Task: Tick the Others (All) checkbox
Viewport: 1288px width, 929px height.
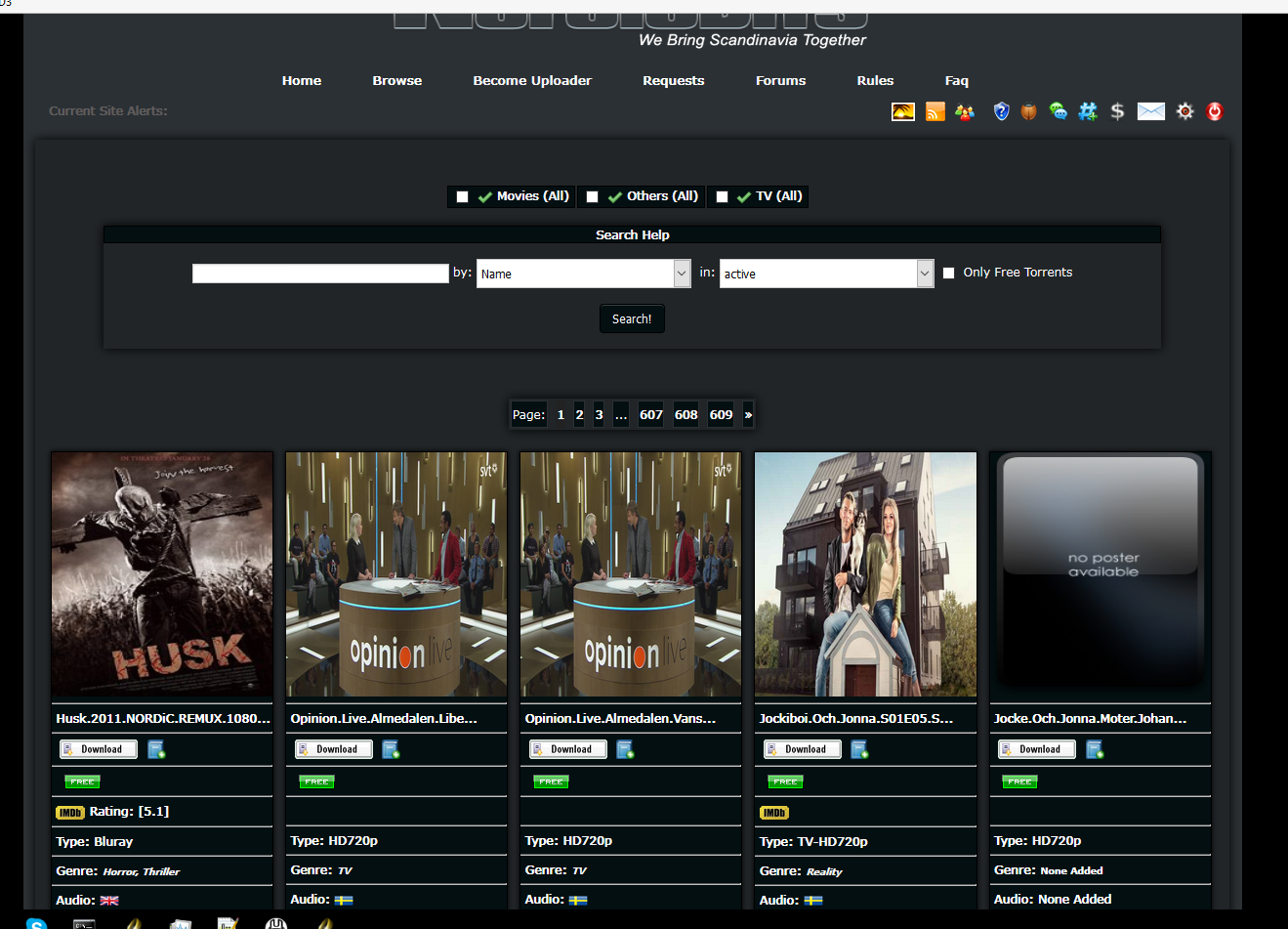Action: 592,196
